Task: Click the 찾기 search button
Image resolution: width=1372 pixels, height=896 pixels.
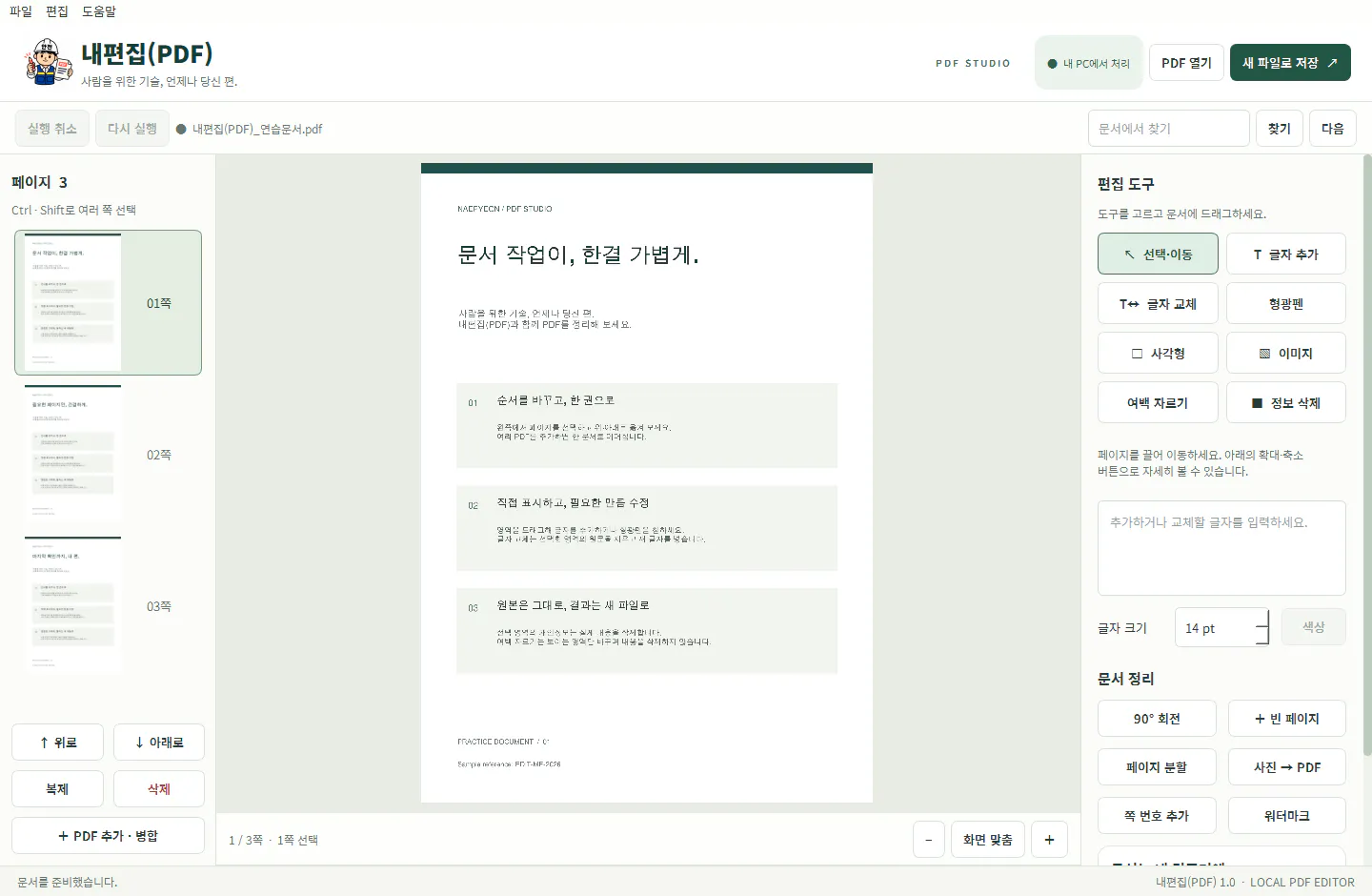Action: (x=1280, y=128)
